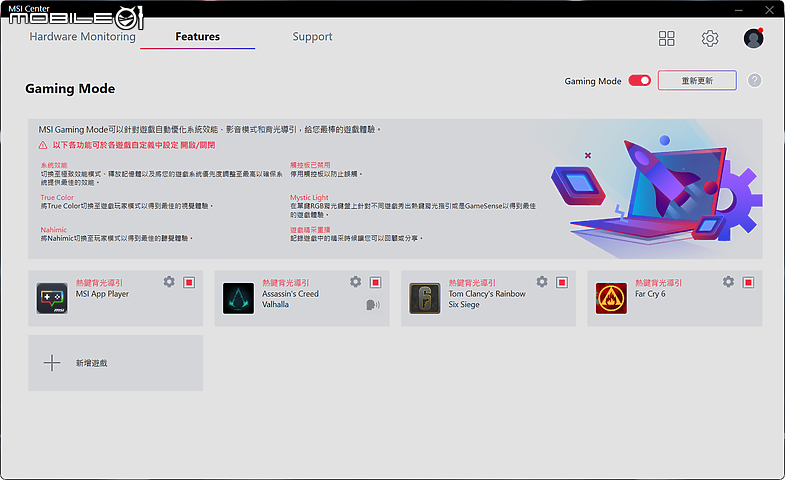Toggle red checkbox on Assassin's Creed Valhalla card
The image size is (785, 480).
coord(375,283)
